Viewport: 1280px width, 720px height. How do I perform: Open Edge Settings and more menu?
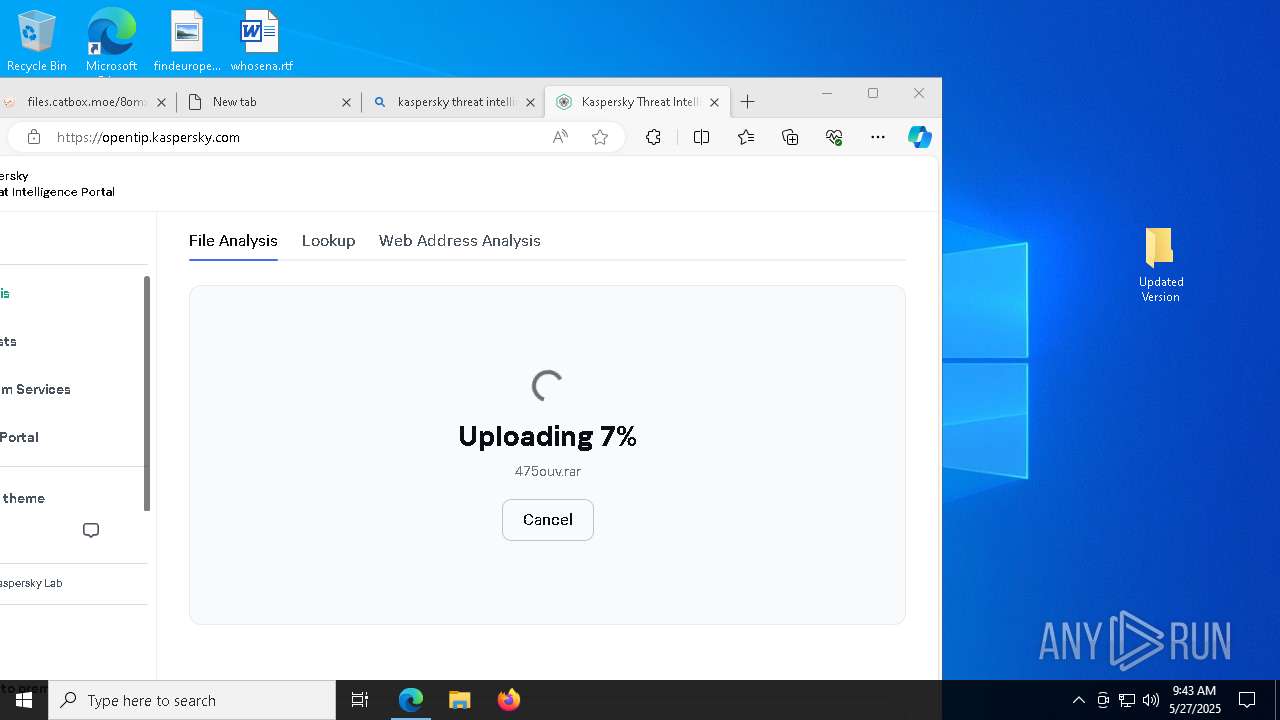(x=878, y=137)
